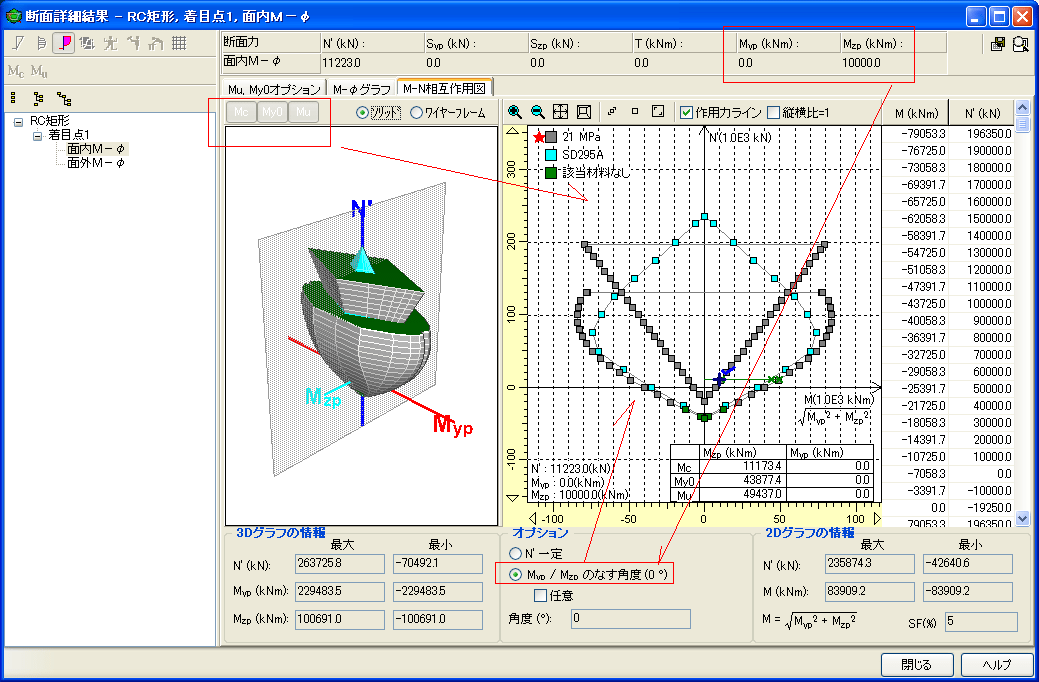Image resolution: width=1039 pixels, height=682 pixels.
Task: Open the Mu, My0オプション tab
Action: point(274,89)
